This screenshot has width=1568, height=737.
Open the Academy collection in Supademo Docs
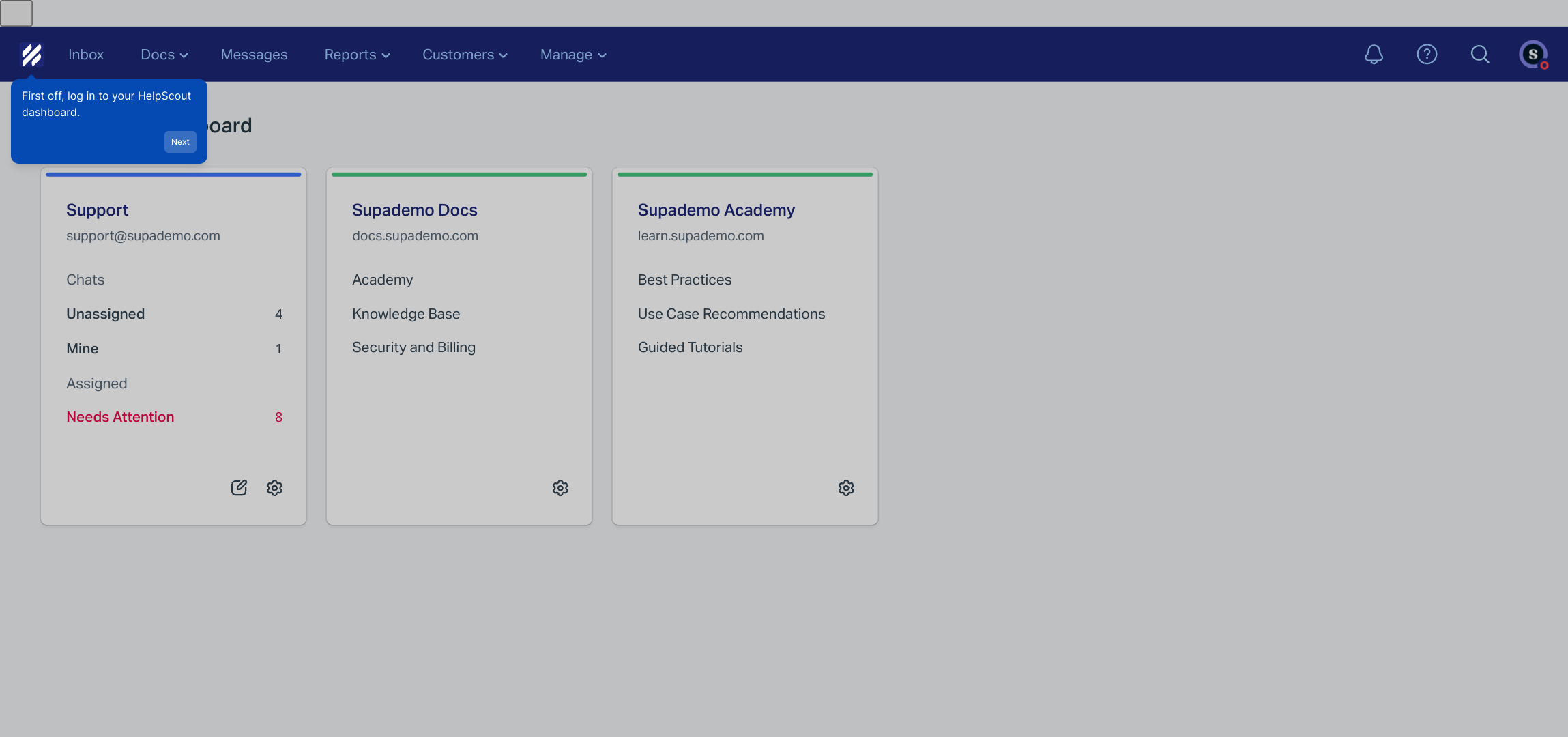tap(383, 280)
